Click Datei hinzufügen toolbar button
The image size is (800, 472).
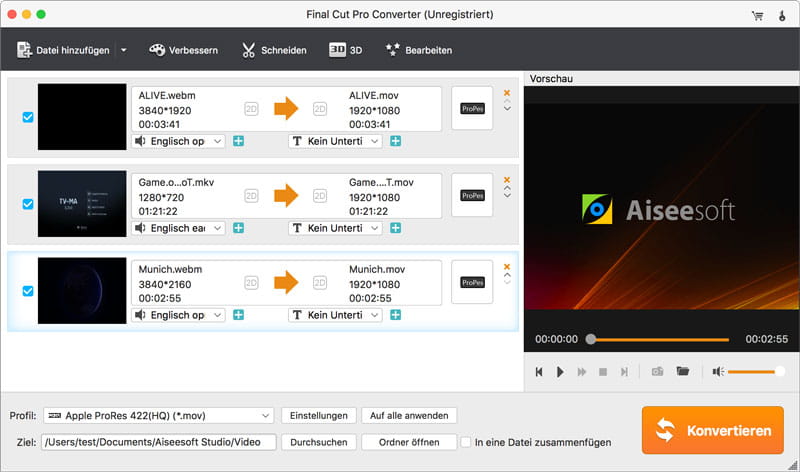pos(63,50)
